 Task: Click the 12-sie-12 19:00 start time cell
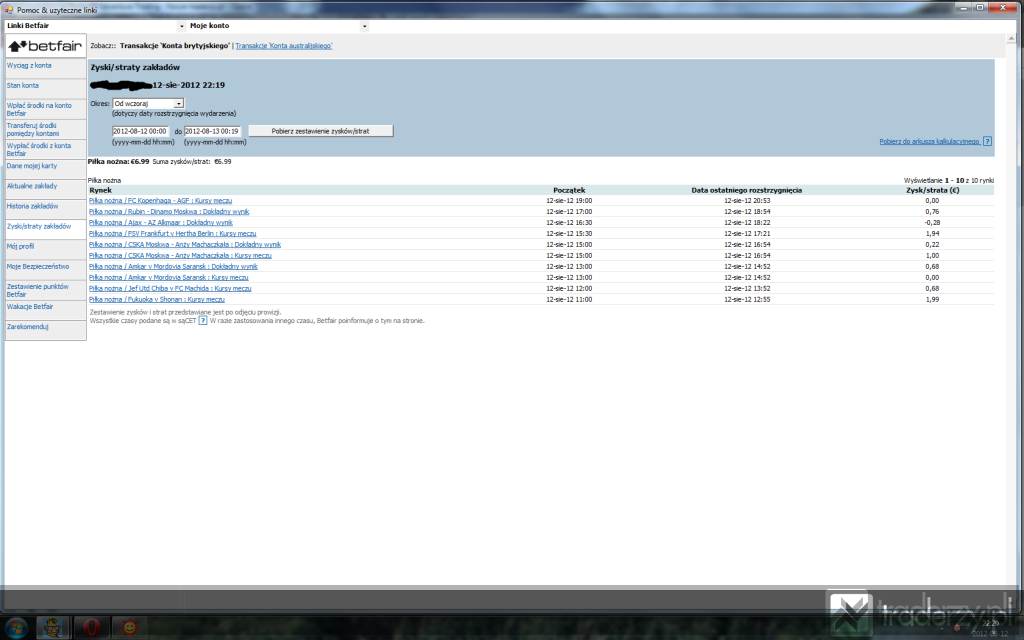click(x=569, y=200)
